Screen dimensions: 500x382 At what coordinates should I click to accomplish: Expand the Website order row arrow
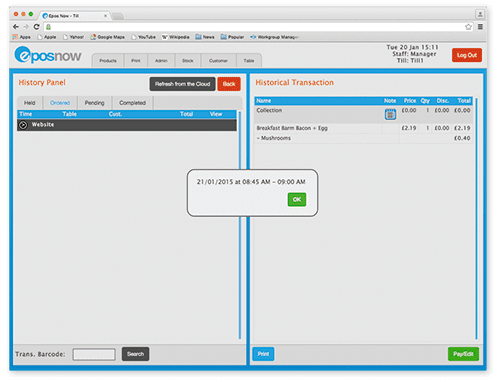(23, 125)
